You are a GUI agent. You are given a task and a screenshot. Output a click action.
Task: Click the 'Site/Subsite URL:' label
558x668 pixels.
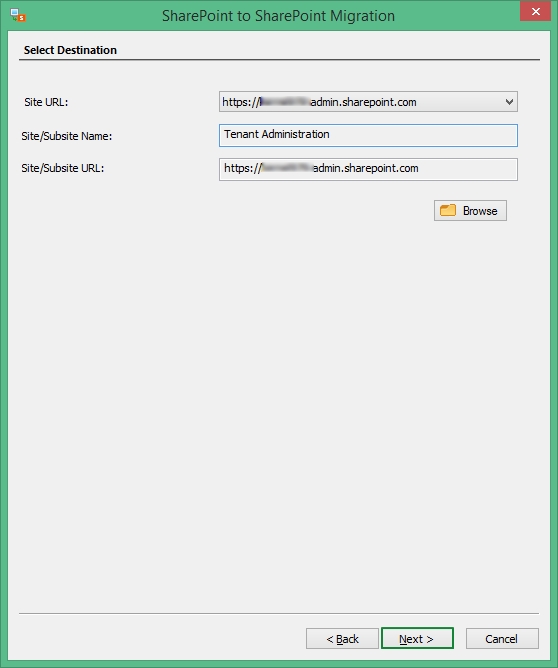coord(63,168)
